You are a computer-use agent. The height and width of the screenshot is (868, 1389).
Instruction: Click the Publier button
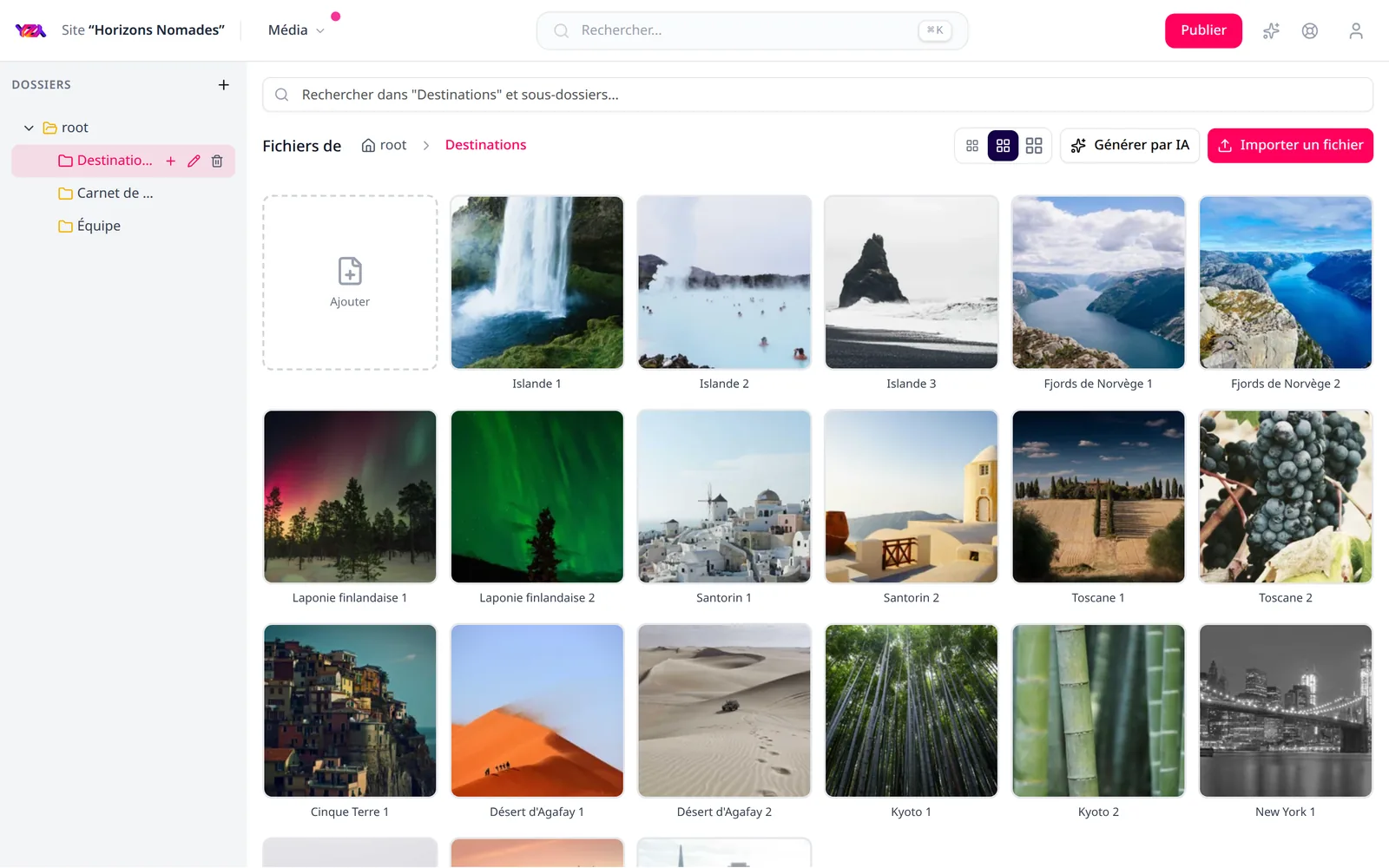coord(1203,30)
